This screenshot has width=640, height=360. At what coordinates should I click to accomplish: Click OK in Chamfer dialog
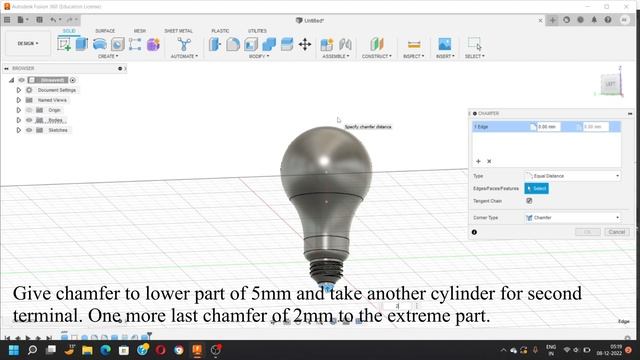click(x=588, y=232)
